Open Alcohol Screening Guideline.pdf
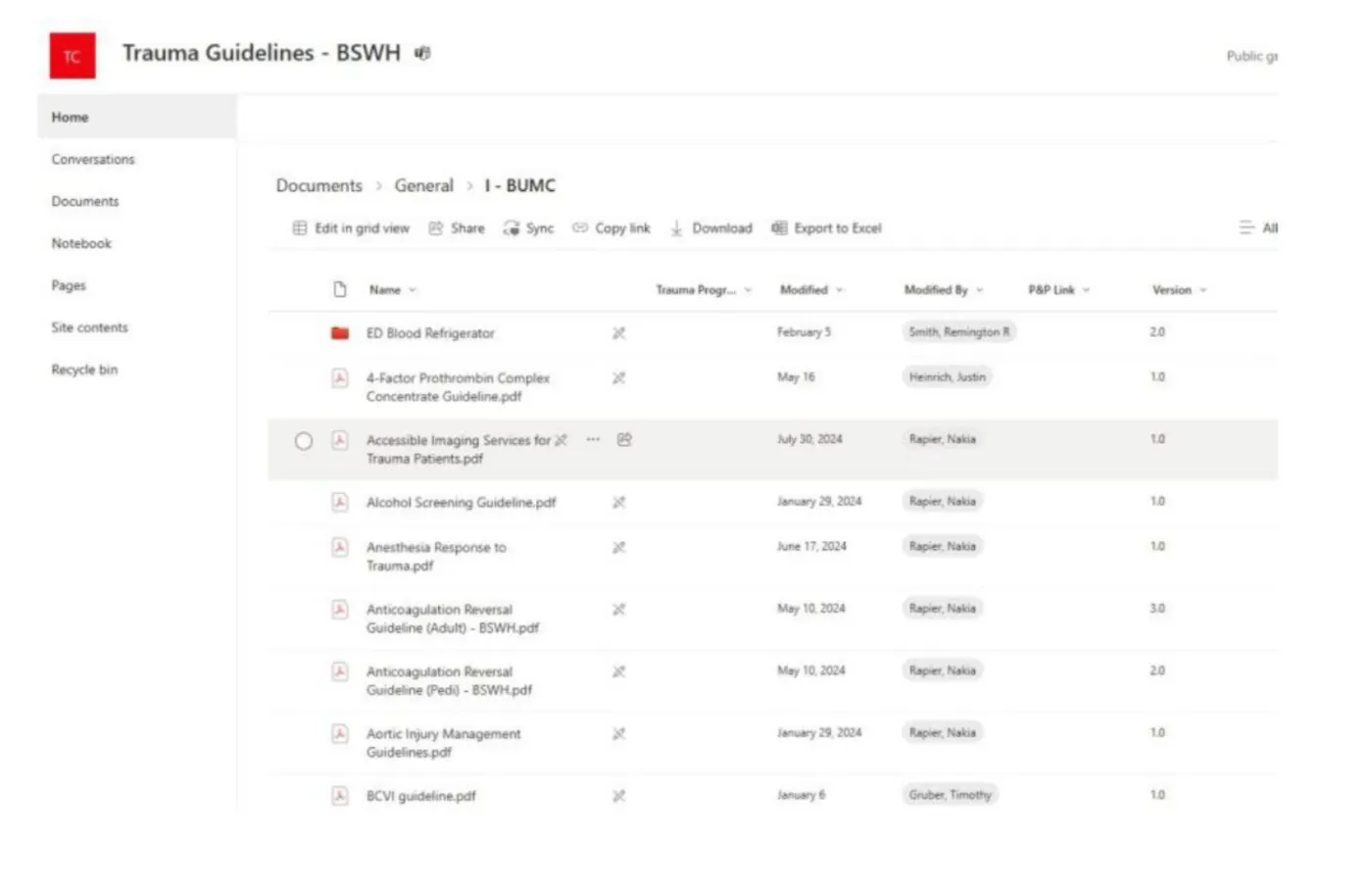 coord(461,502)
